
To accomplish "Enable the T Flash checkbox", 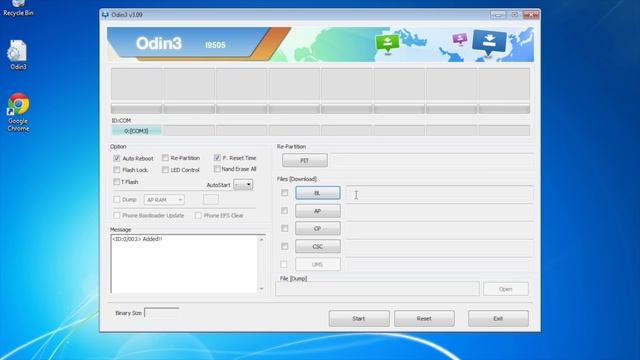I will point(117,182).
